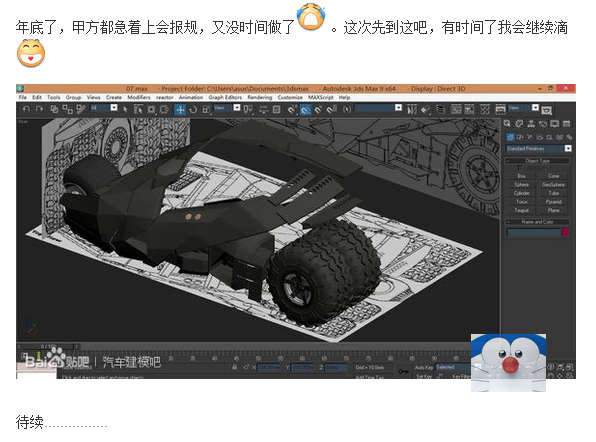The image size is (596, 442).
Task: Toggle Window/Crossing selection mode
Action: [x=164, y=109]
